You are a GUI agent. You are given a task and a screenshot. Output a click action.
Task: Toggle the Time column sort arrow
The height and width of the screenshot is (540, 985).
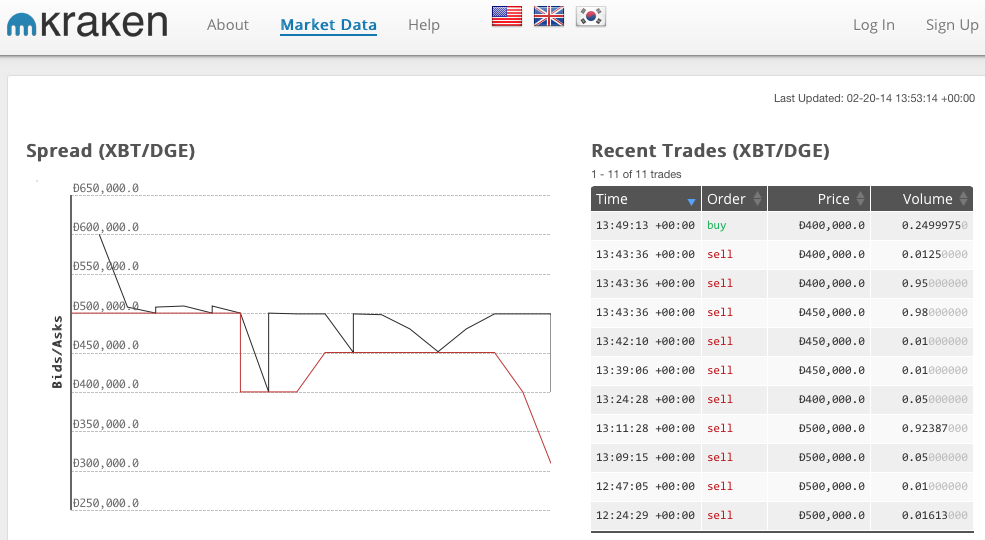click(x=691, y=202)
